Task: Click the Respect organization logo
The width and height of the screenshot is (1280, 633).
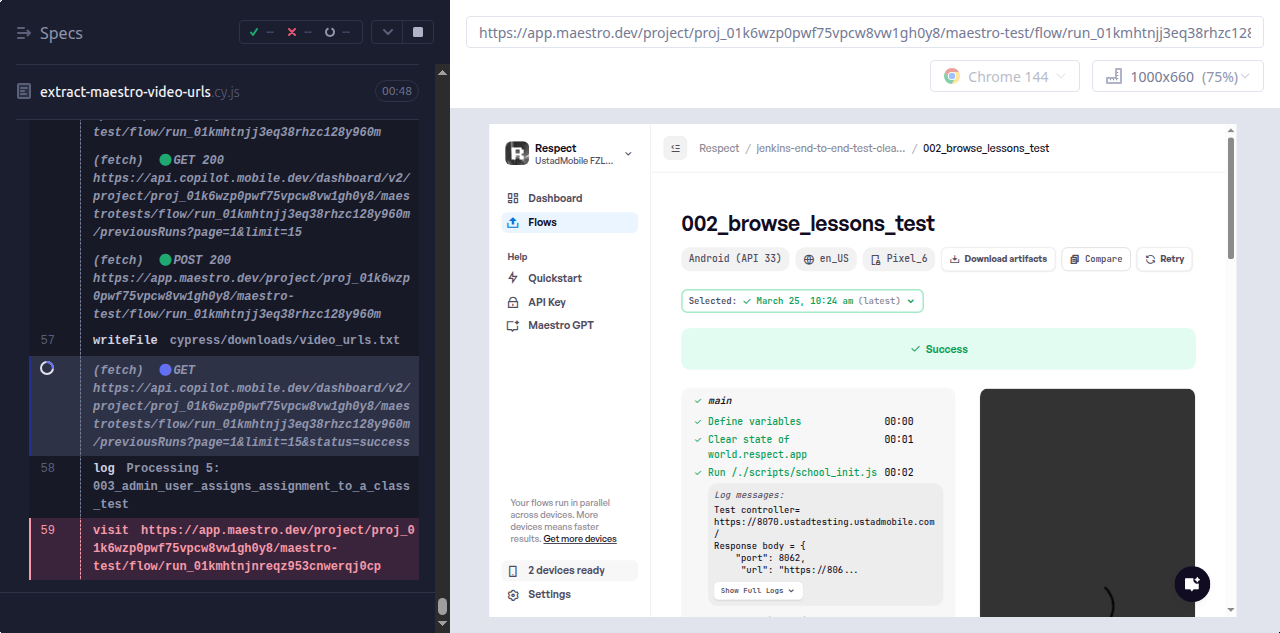Action: [516, 153]
